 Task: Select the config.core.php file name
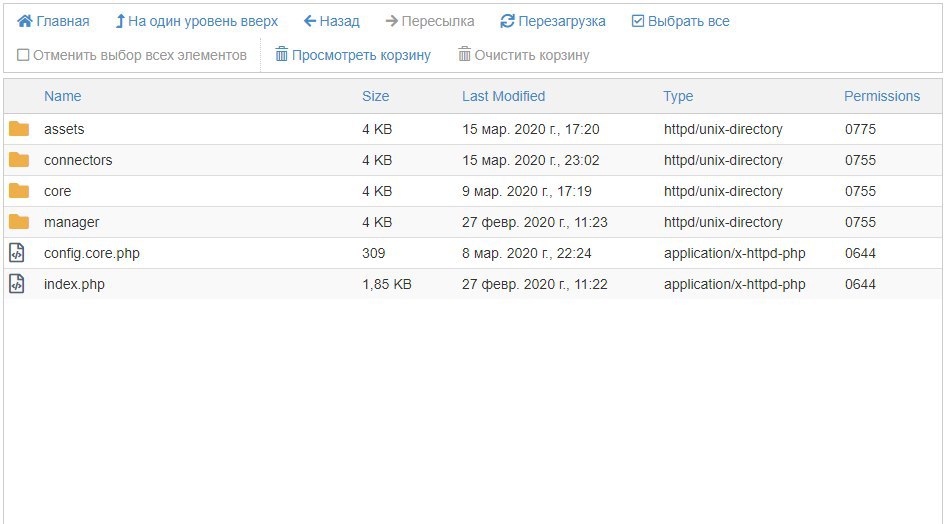(92, 254)
